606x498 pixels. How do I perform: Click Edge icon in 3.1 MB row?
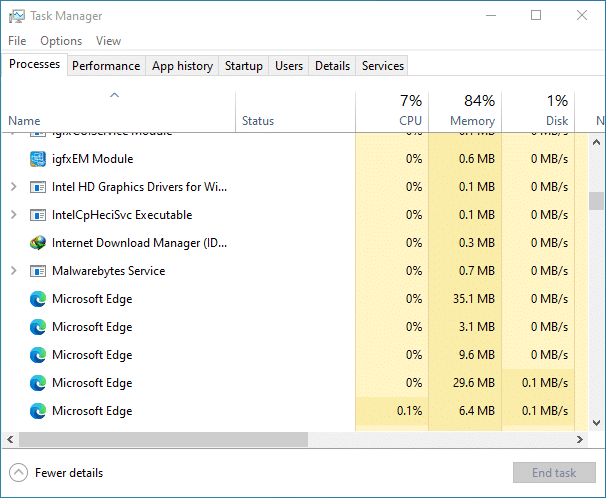point(38,327)
